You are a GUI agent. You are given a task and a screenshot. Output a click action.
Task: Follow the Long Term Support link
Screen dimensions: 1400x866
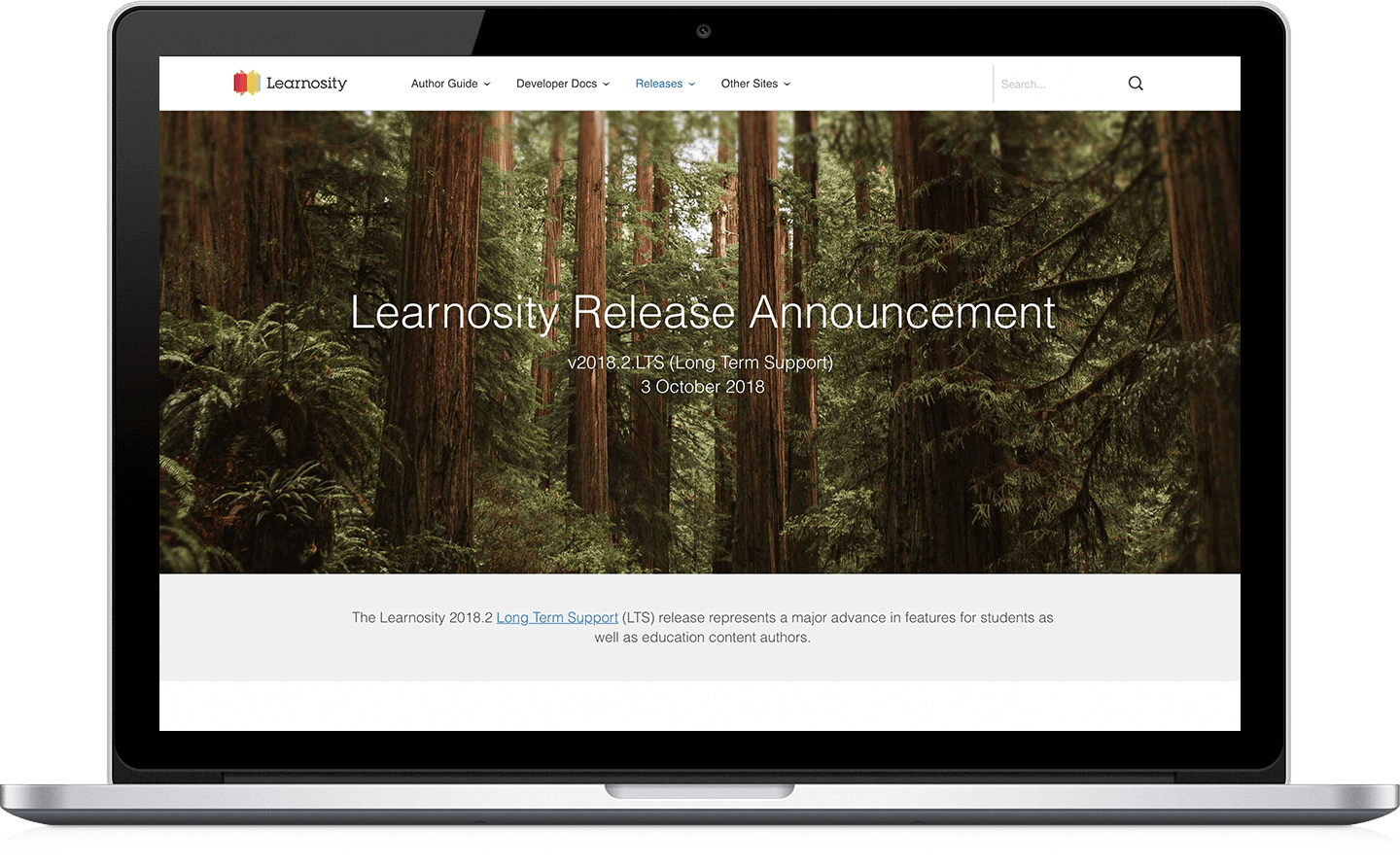pos(557,617)
